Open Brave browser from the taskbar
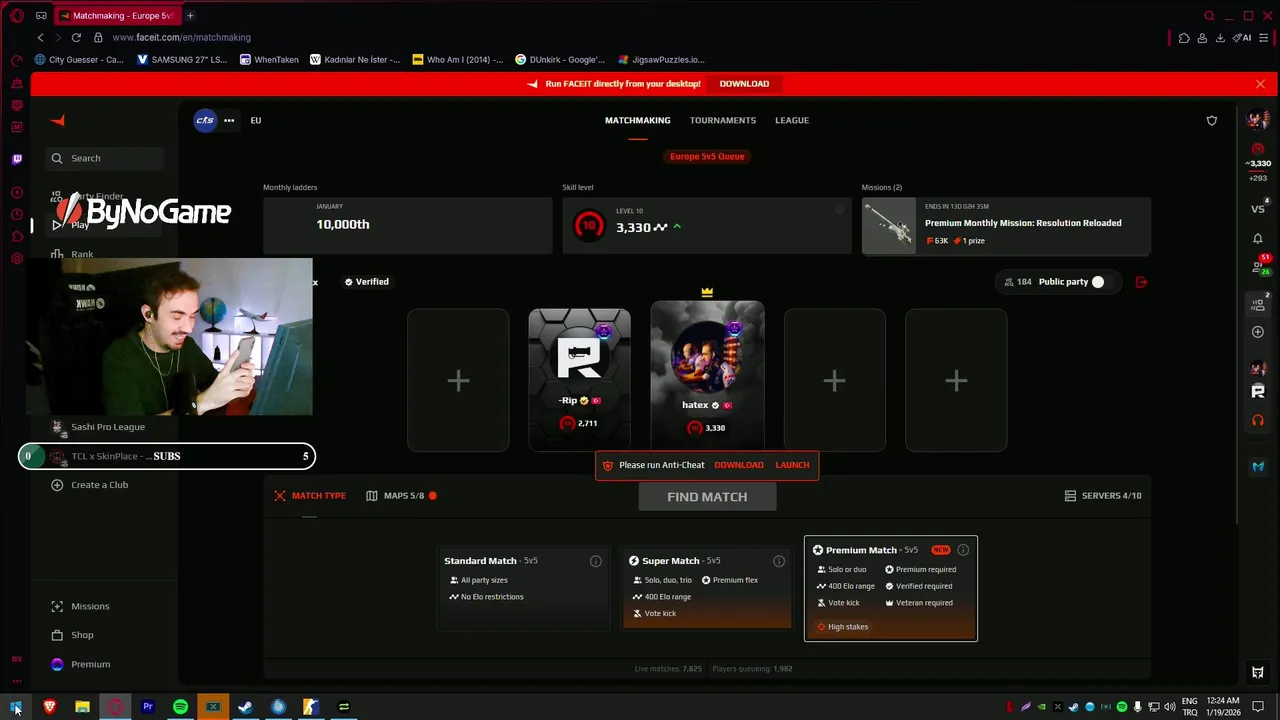This screenshot has width=1280, height=720. (50, 707)
